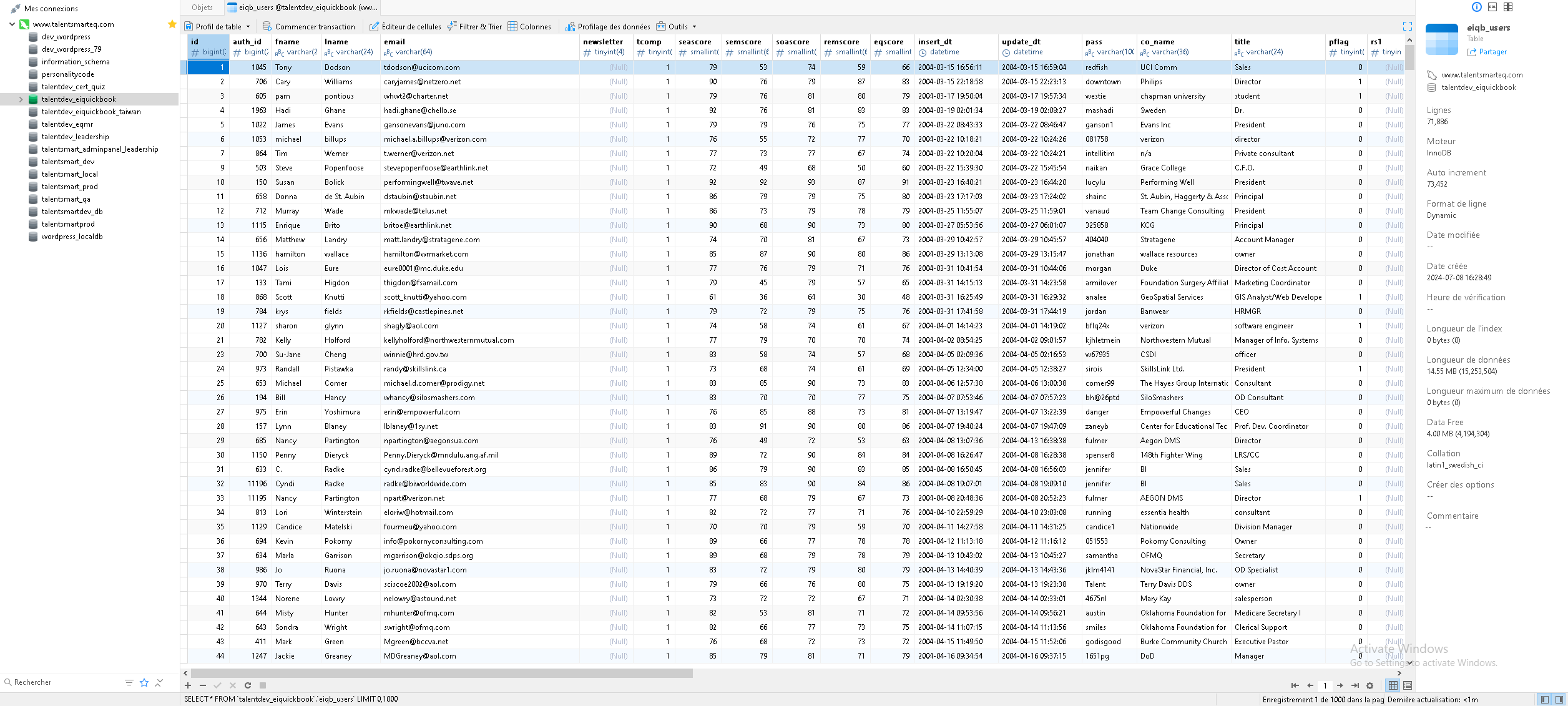Image resolution: width=1568 pixels, height=706 pixels.
Task: Collapse the www.talentsmarteq.com connection
Action: click(12, 24)
